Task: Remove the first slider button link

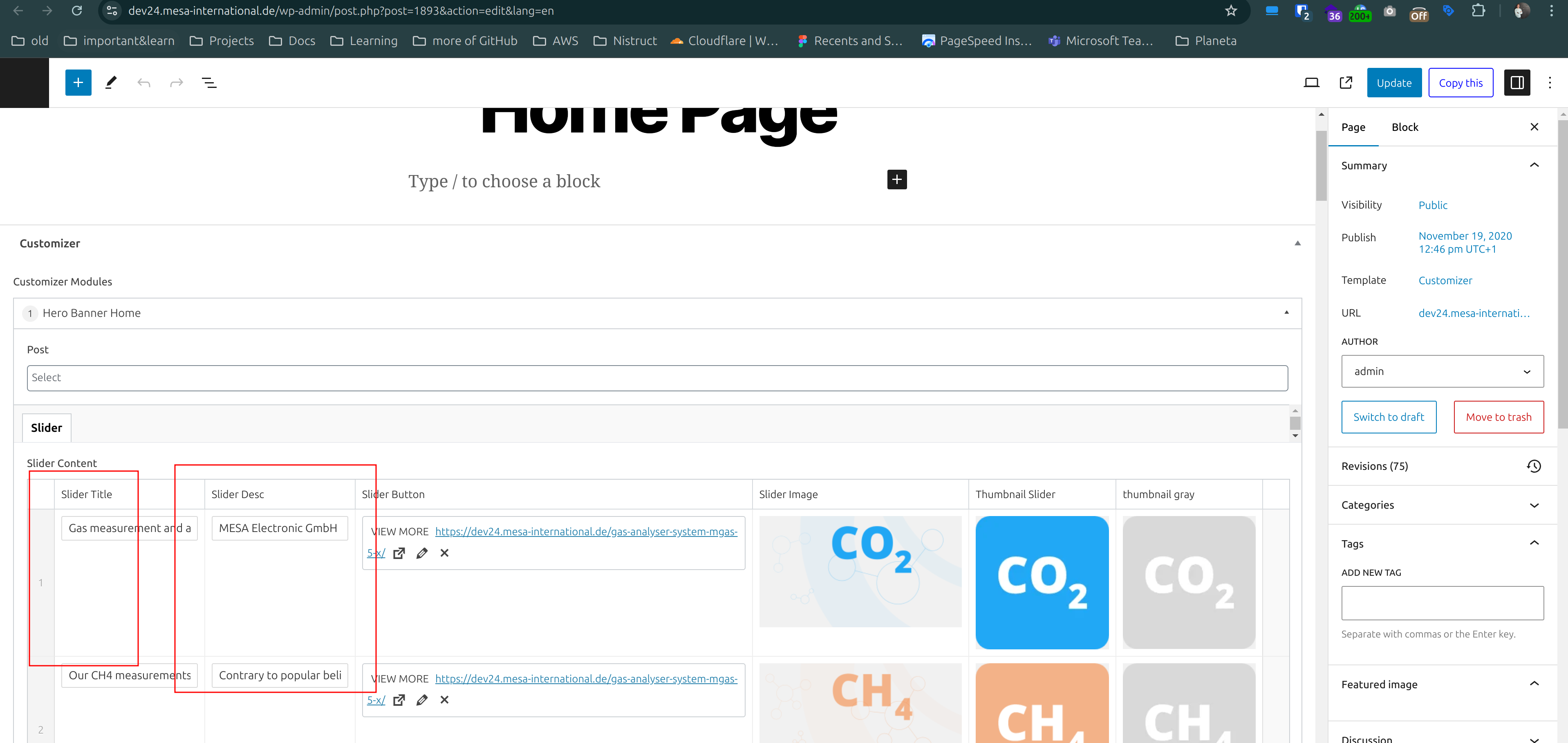Action: click(x=444, y=553)
